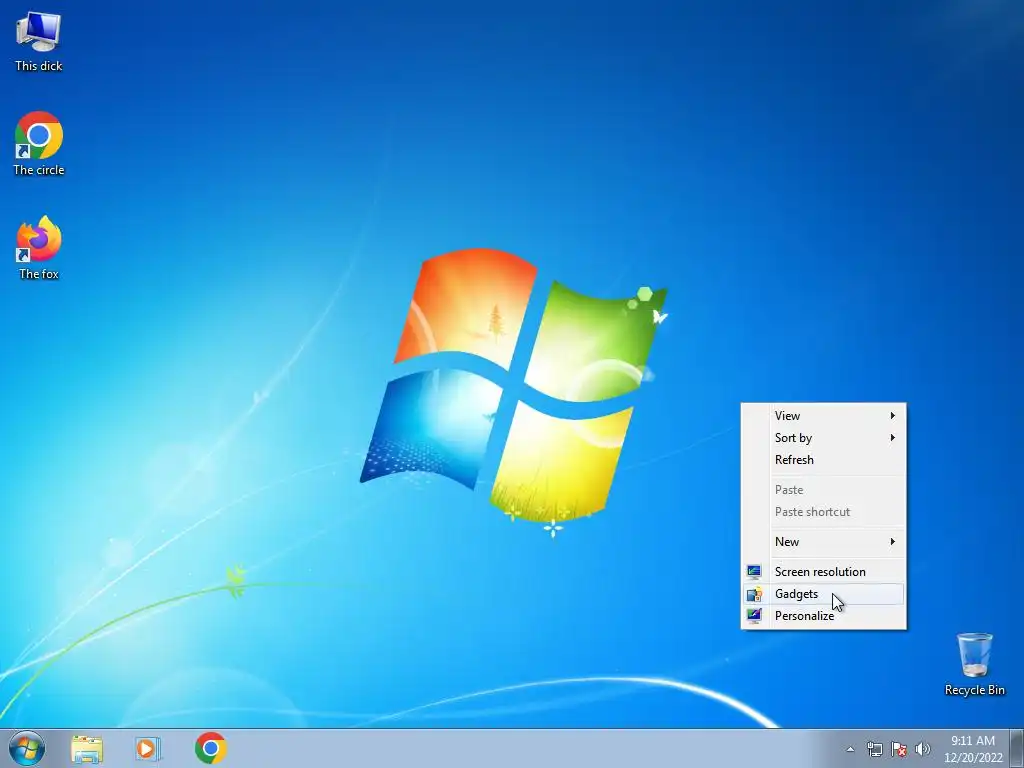The height and width of the screenshot is (768, 1024).
Task: Choose Gadgets in the context menu
Action: pyautogui.click(x=824, y=594)
